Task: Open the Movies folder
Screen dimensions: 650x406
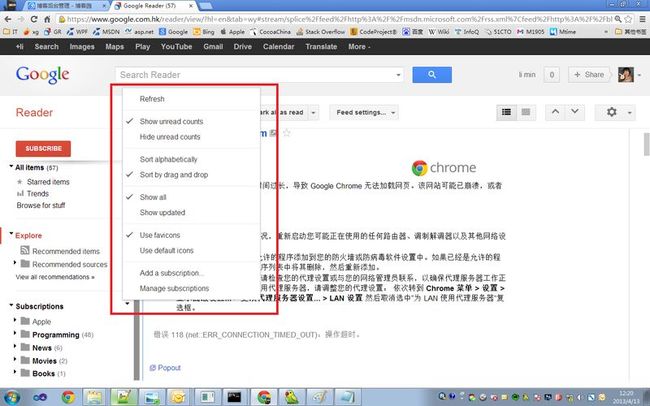Action: click(x=44, y=361)
